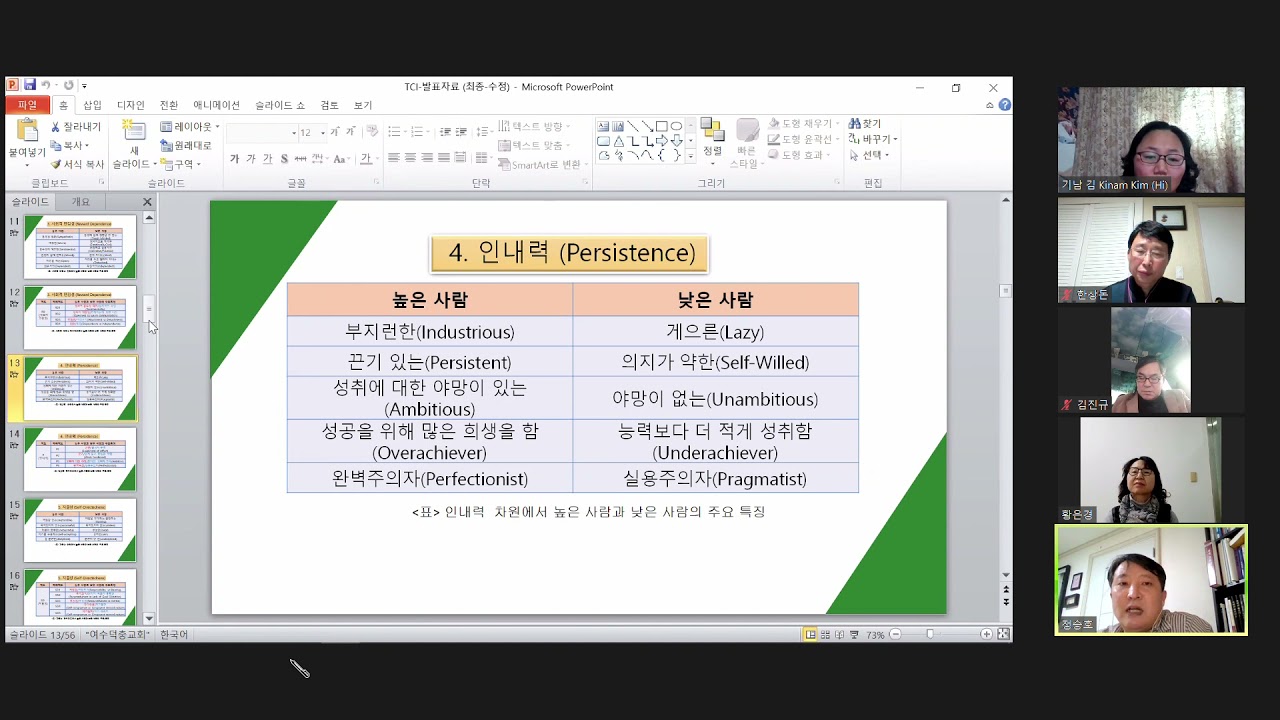Click Clear Formatting eraser icon
Viewport: 1280px width, 720px height.
point(372,131)
